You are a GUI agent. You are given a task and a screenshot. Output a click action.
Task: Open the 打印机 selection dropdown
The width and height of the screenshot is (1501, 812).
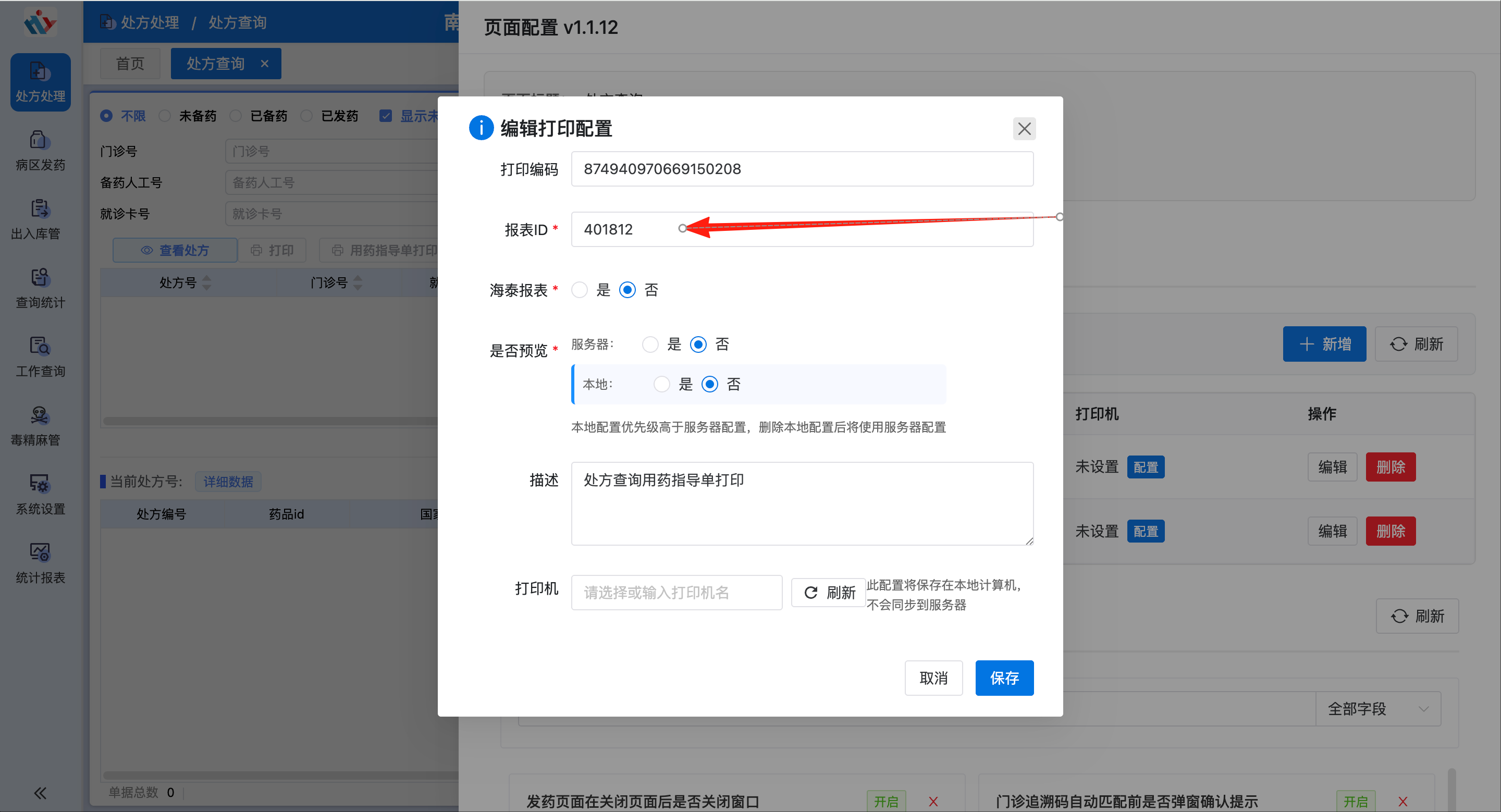(676, 593)
